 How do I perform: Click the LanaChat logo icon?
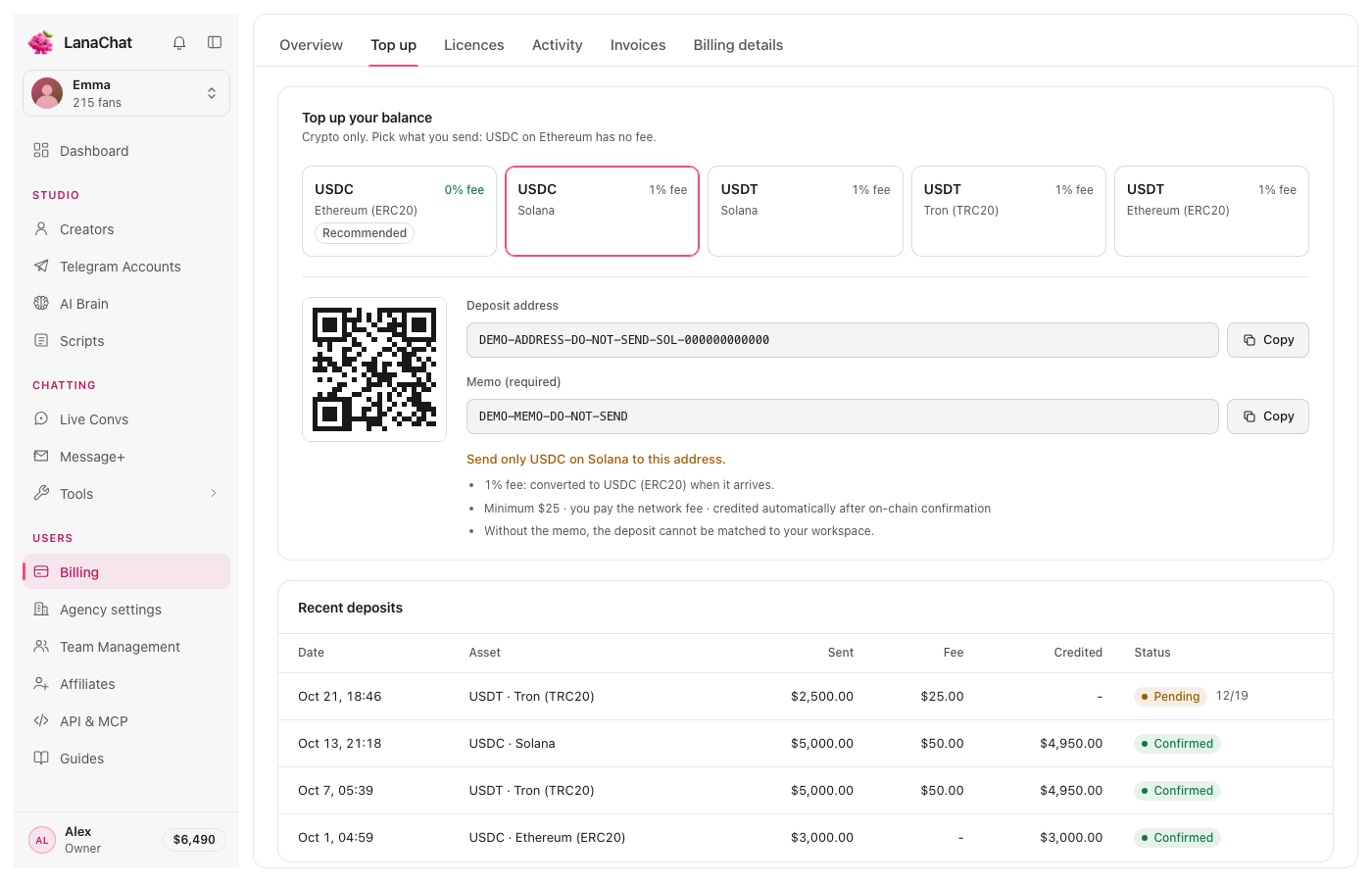coord(41,42)
